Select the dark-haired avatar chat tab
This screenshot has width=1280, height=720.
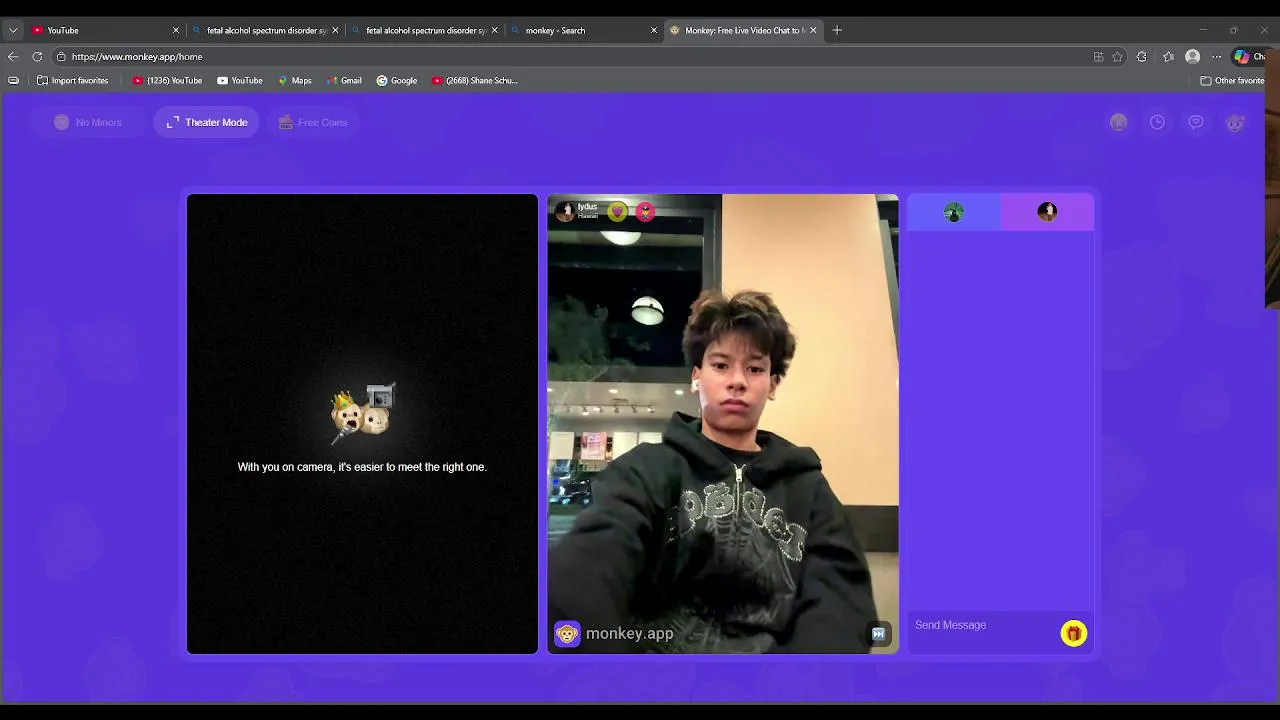[1047, 212]
